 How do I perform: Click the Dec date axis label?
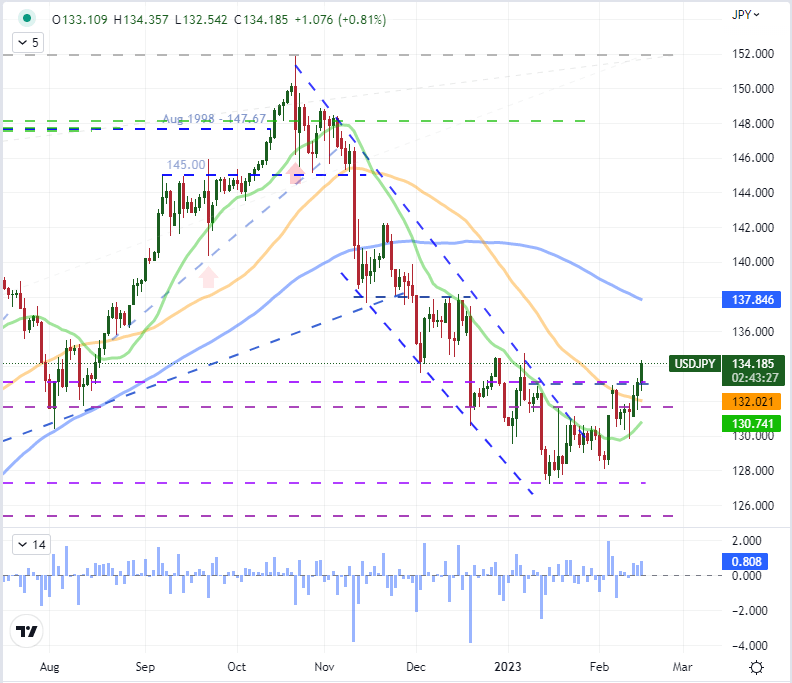click(416, 667)
